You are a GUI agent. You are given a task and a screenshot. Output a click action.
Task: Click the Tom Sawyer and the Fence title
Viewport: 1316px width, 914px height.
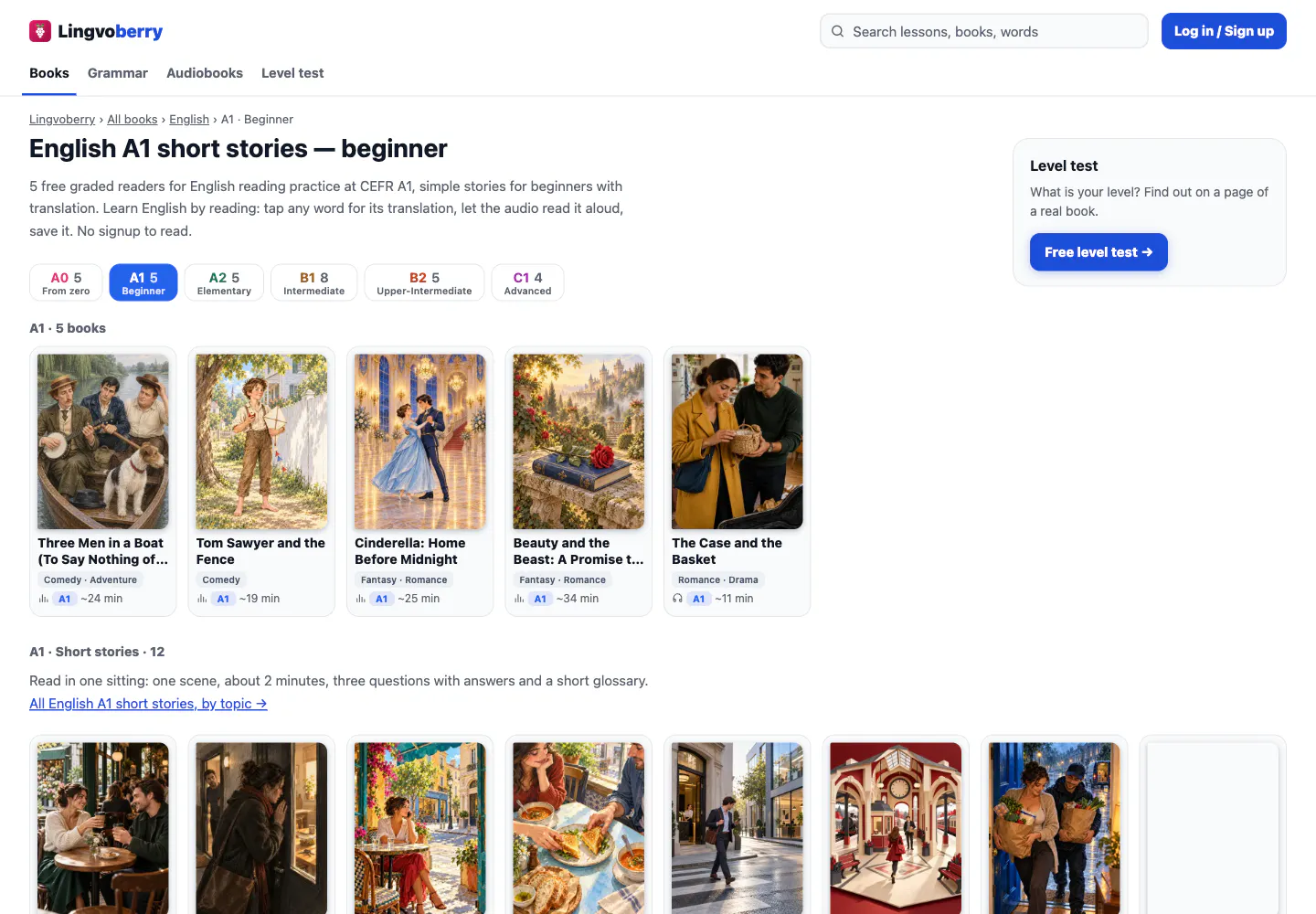[260, 551]
